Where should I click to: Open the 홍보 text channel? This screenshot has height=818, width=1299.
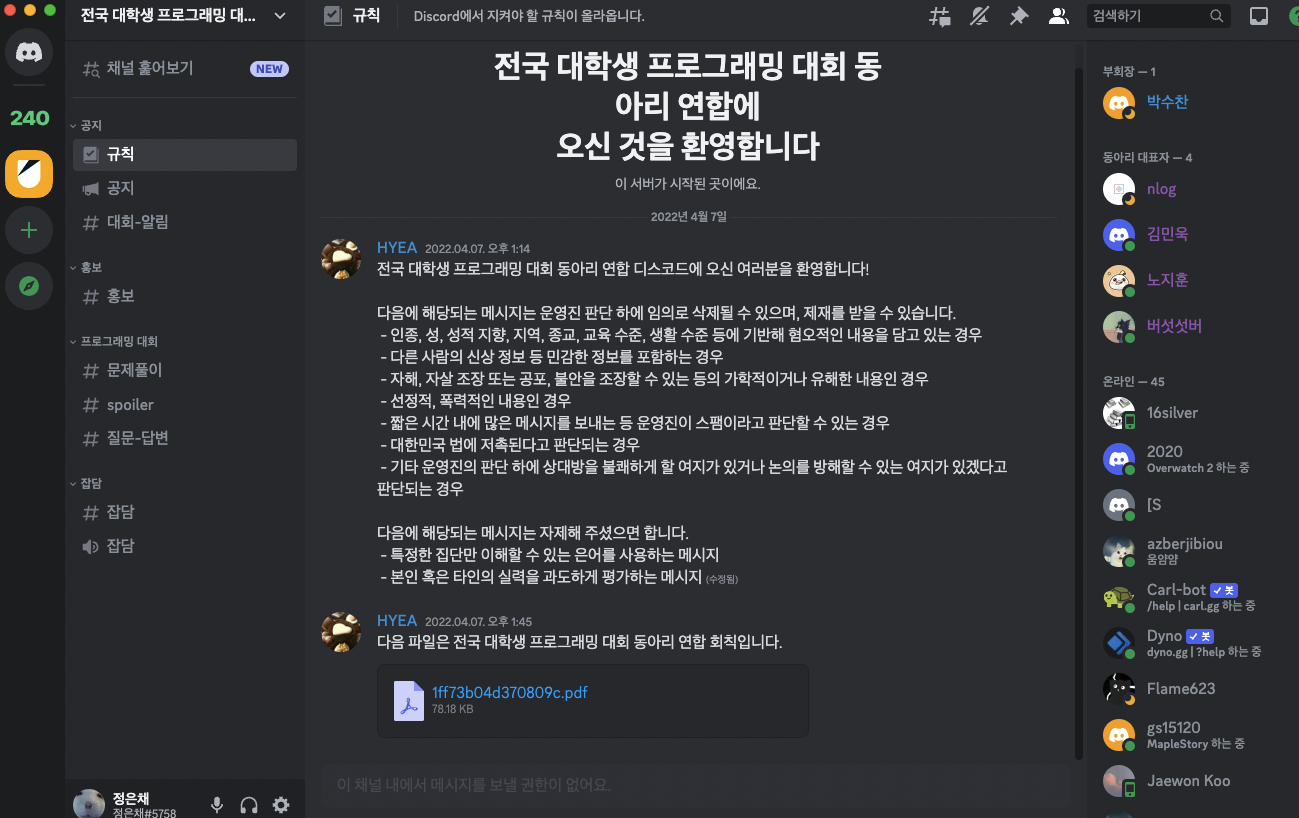[185, 296]
